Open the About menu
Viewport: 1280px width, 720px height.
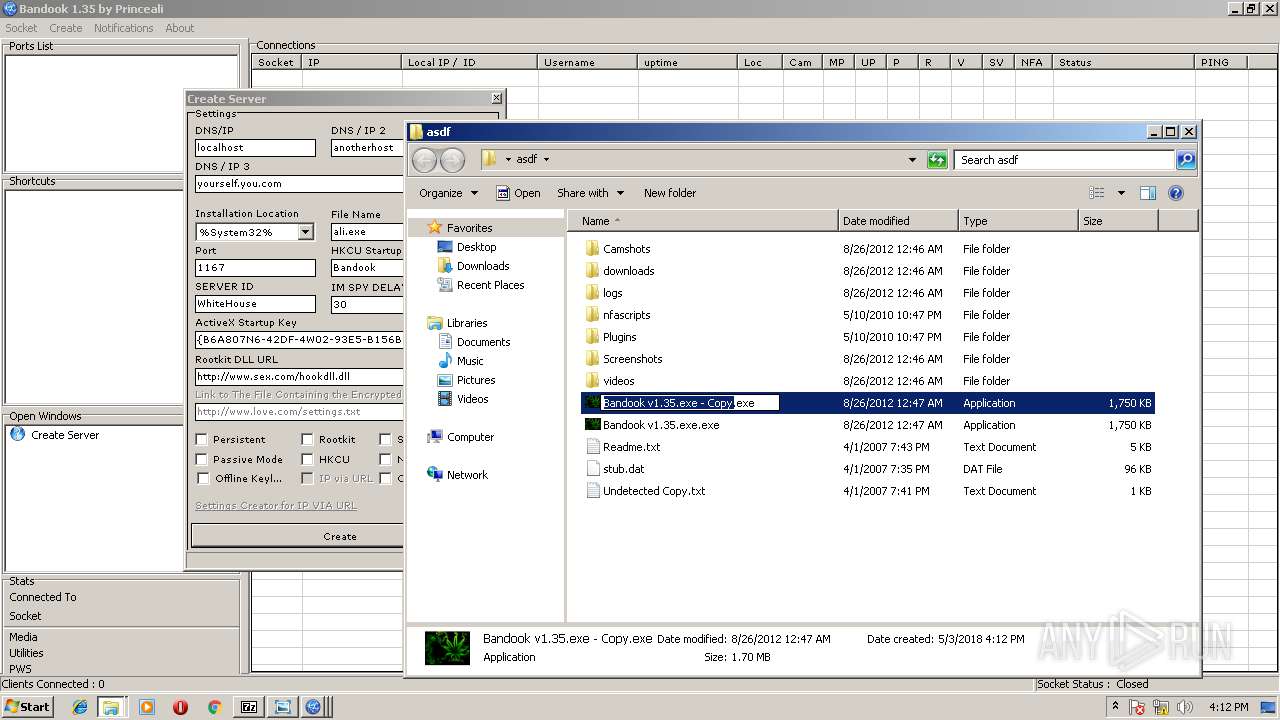pyautogui.click(x=180, y=28)
